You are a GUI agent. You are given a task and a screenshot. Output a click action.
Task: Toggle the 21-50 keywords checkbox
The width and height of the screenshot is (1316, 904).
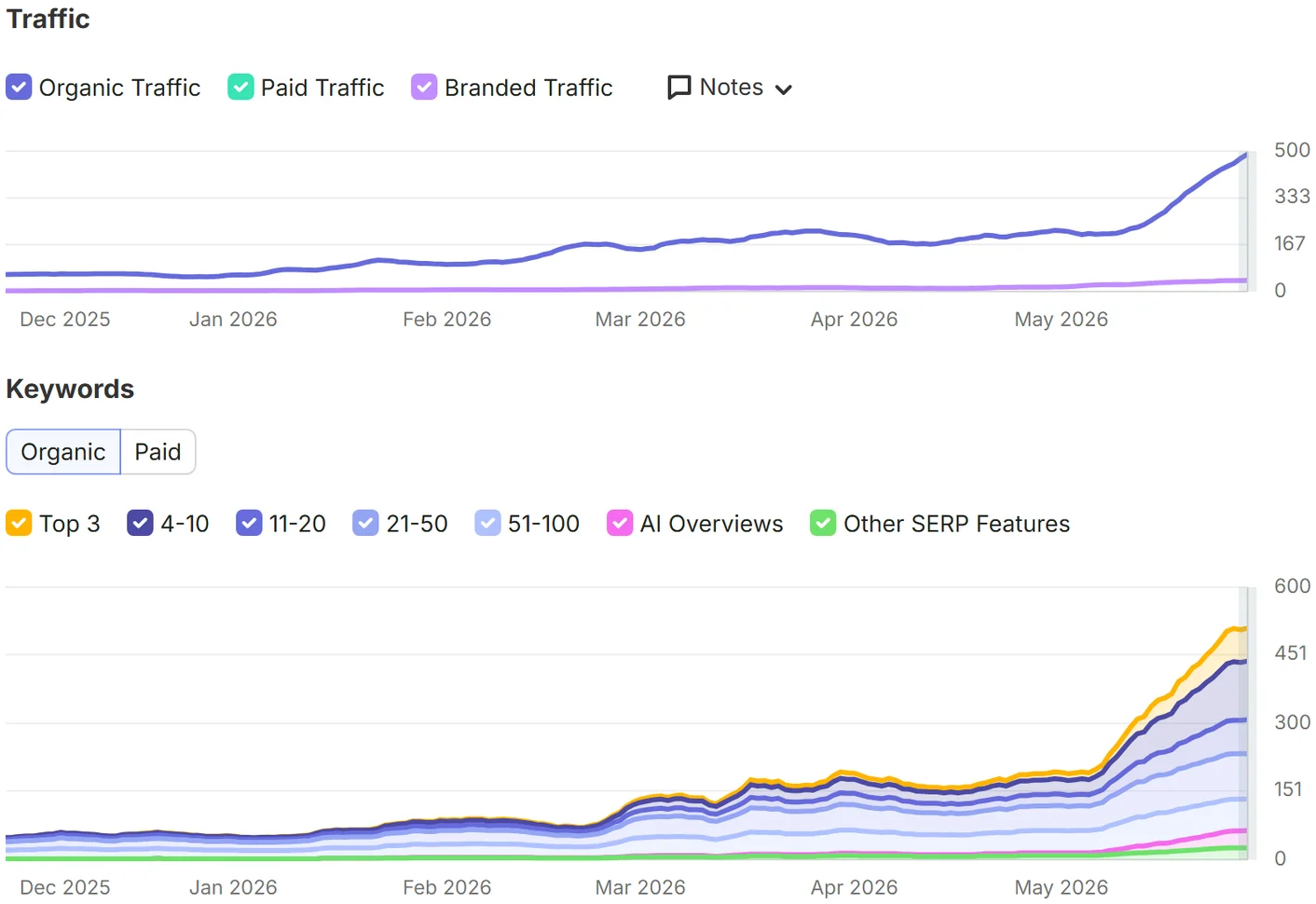click(365, 524)
